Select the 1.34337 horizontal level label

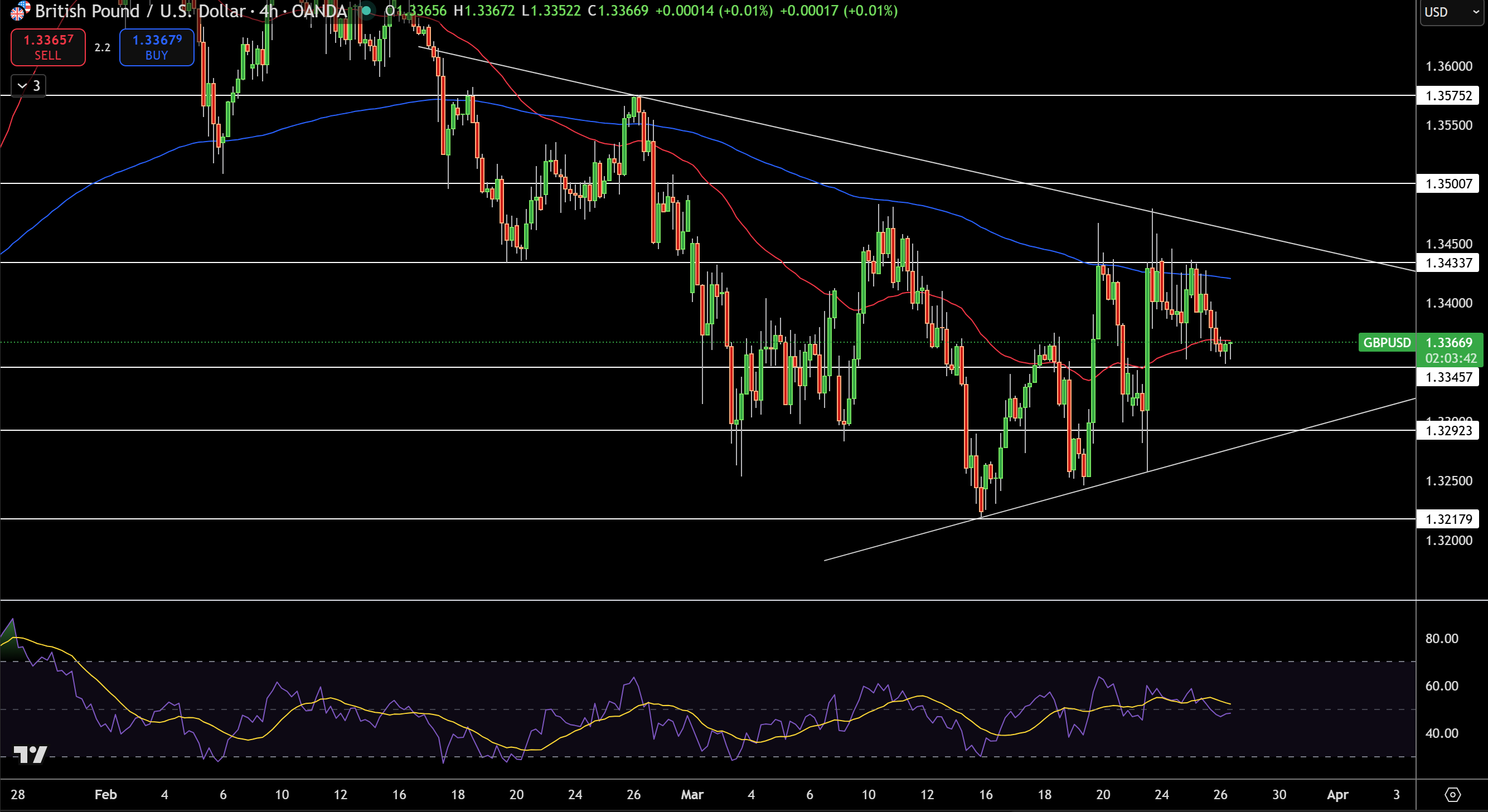click(x=1447, y=263)
